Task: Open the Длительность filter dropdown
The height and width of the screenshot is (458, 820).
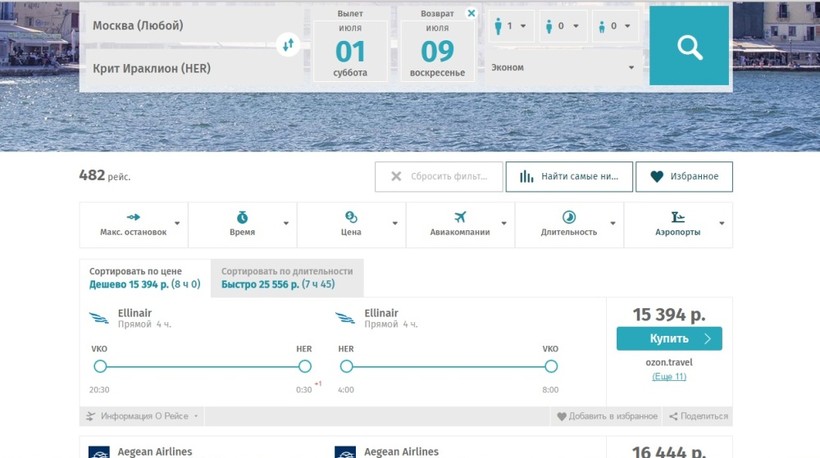Action: pyautogui.click(x=569, y=224)
